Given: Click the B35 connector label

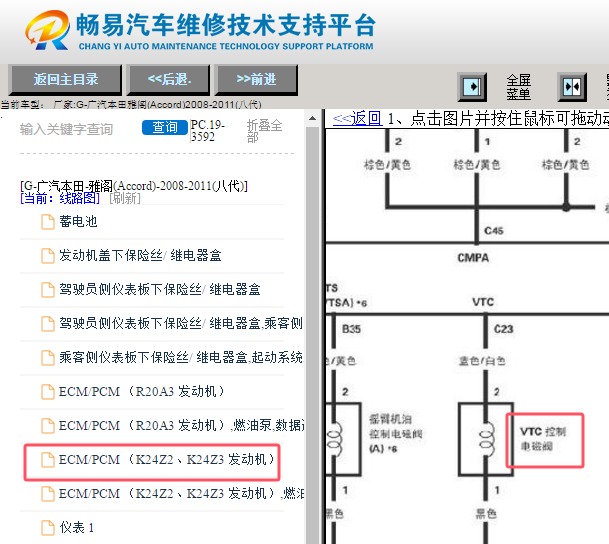Looking at the screenshot, I should (x=351, y=329).
